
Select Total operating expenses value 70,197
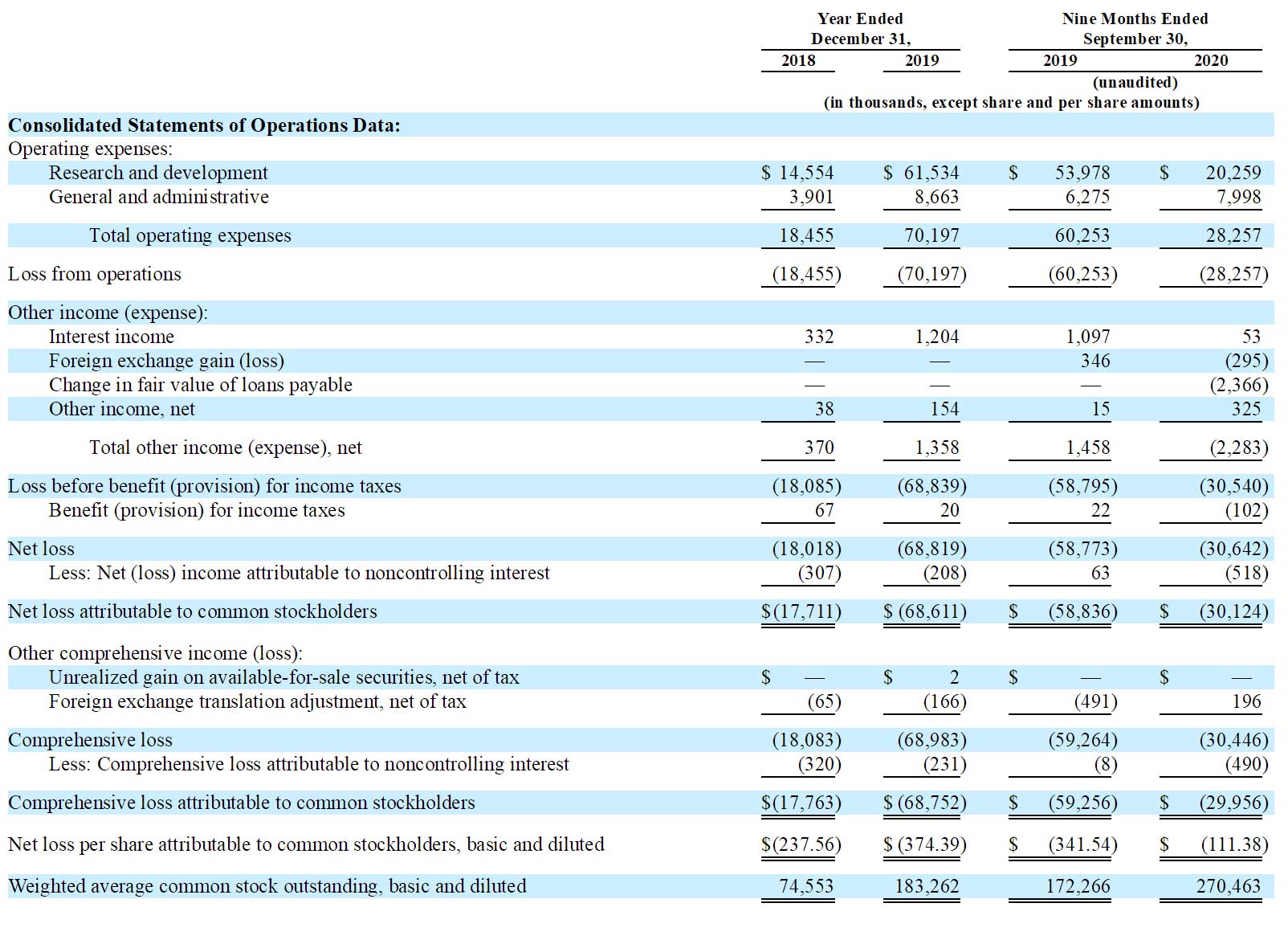tap(931, 235)
